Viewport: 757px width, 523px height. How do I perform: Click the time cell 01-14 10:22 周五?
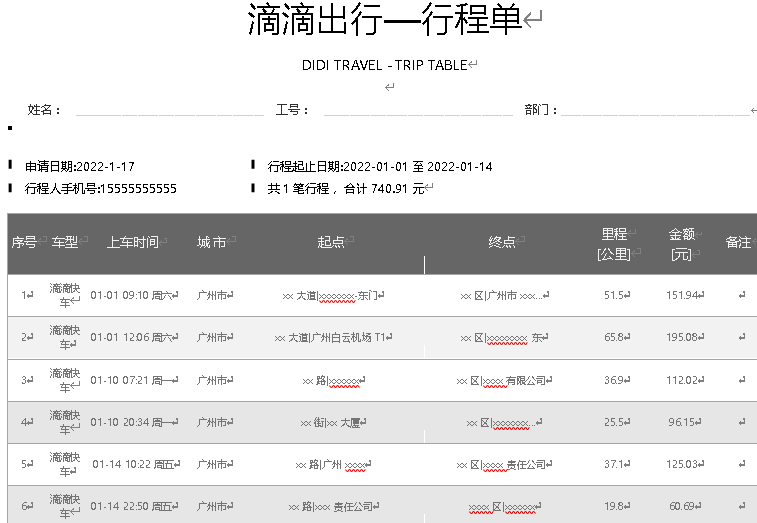coord(133,464)
